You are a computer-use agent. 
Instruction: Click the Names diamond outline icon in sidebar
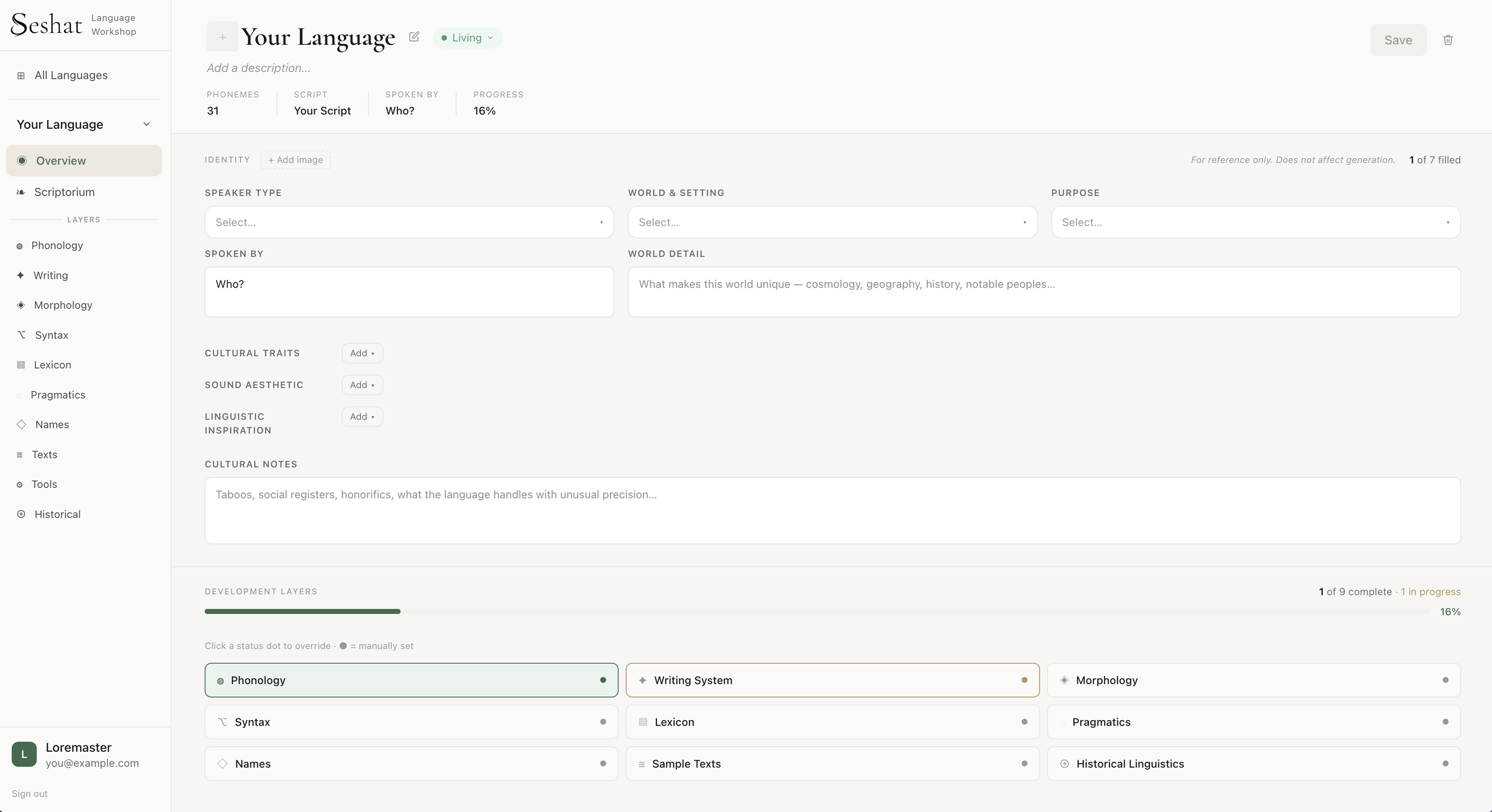[21, 424]
